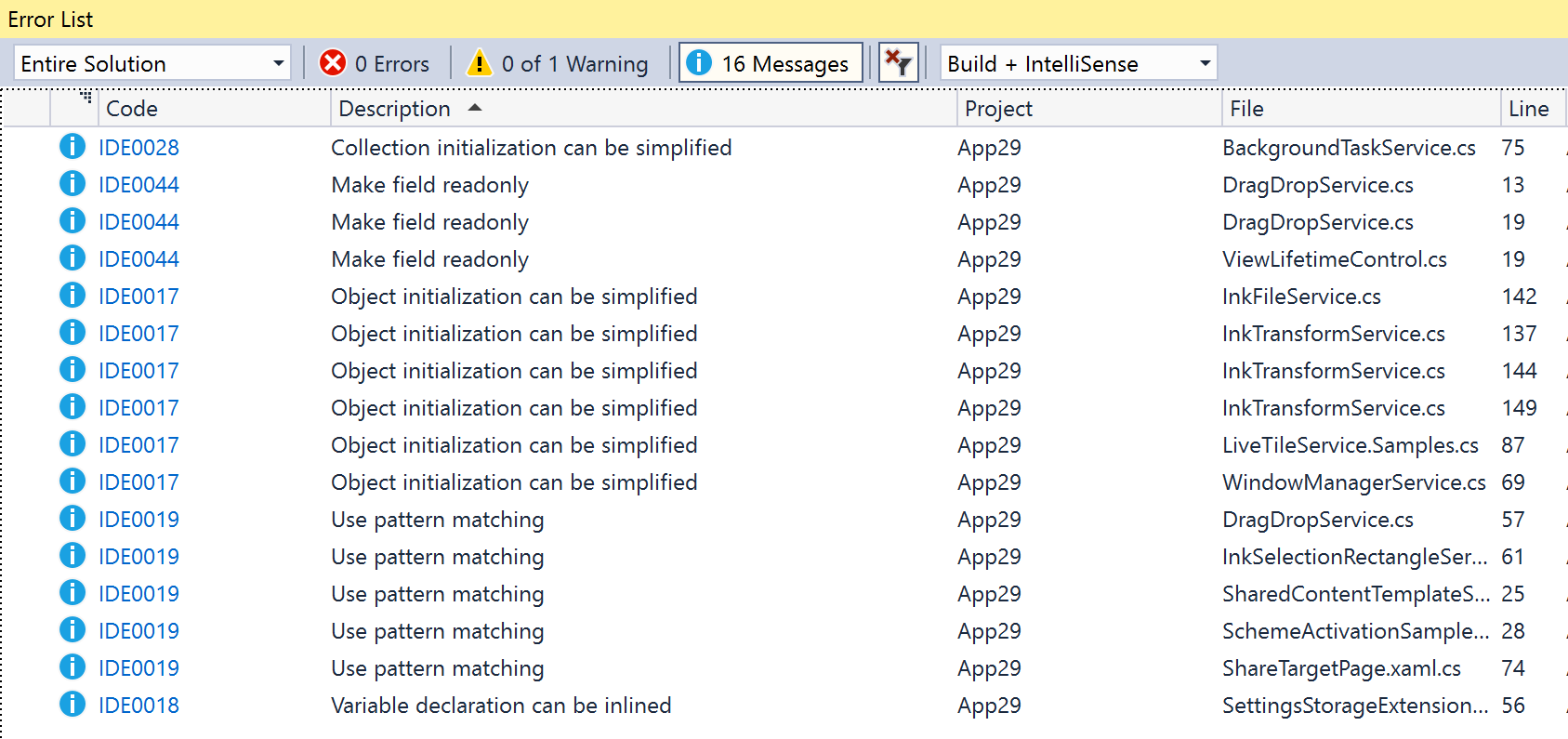Click file name InkFileService.cs
This screenshot has width=1568, height=739.
click(1301, 297)
